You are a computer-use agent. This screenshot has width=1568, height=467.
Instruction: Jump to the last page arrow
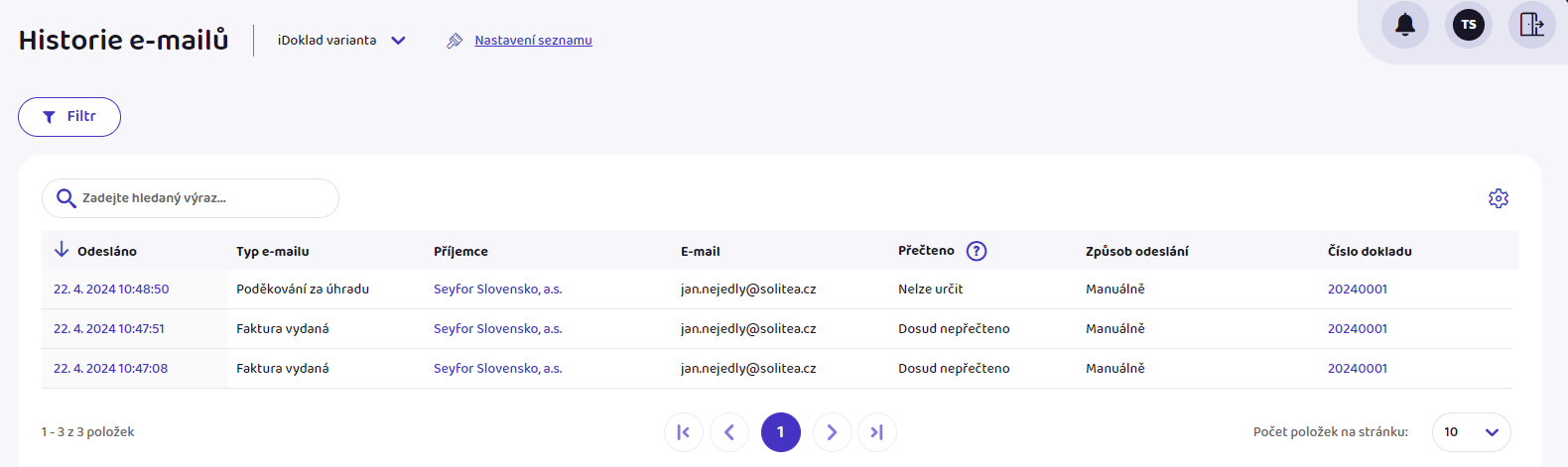coord(877,432)
